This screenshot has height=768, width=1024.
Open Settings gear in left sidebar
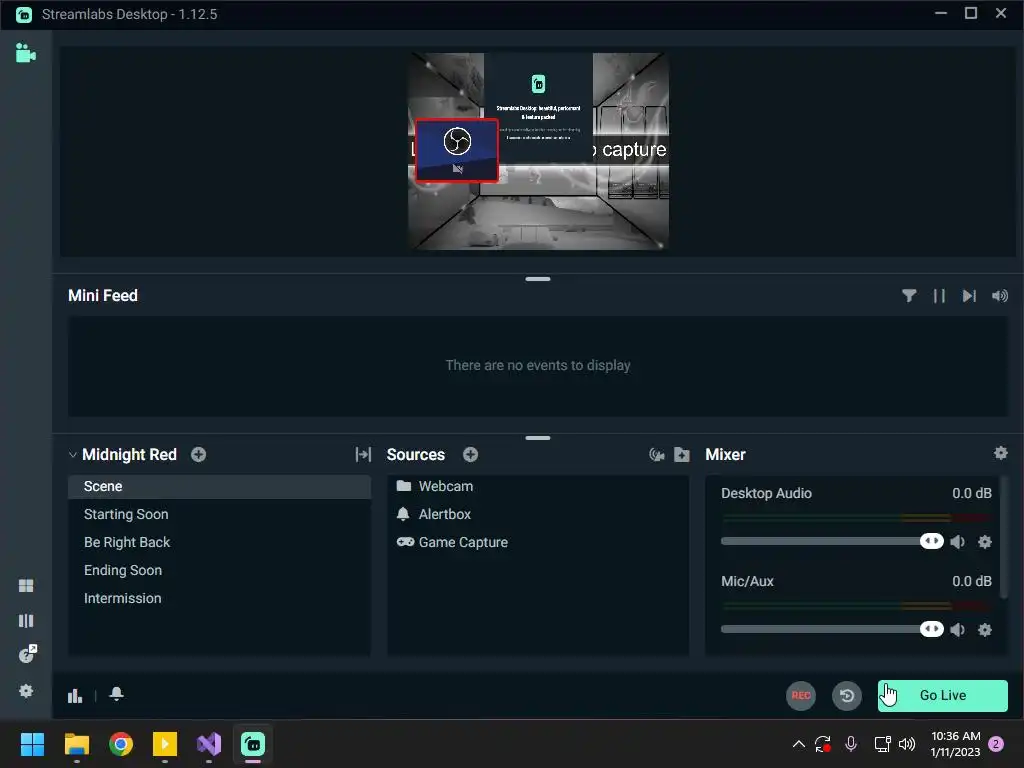click(x=26, y=690)
